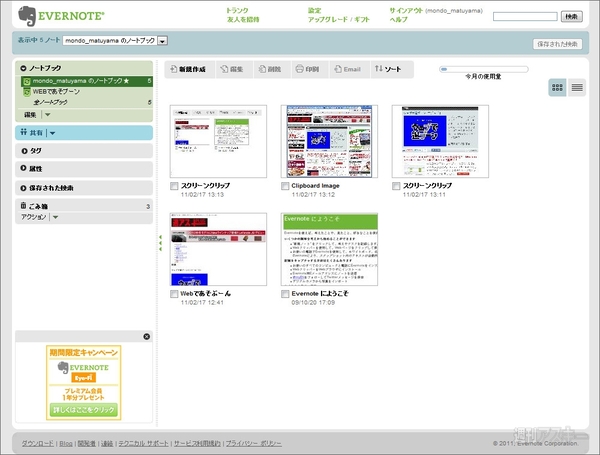
Task: Click the 期間限定キャンペーン Eye-Fi banner
Action: [x=84, y=383]
